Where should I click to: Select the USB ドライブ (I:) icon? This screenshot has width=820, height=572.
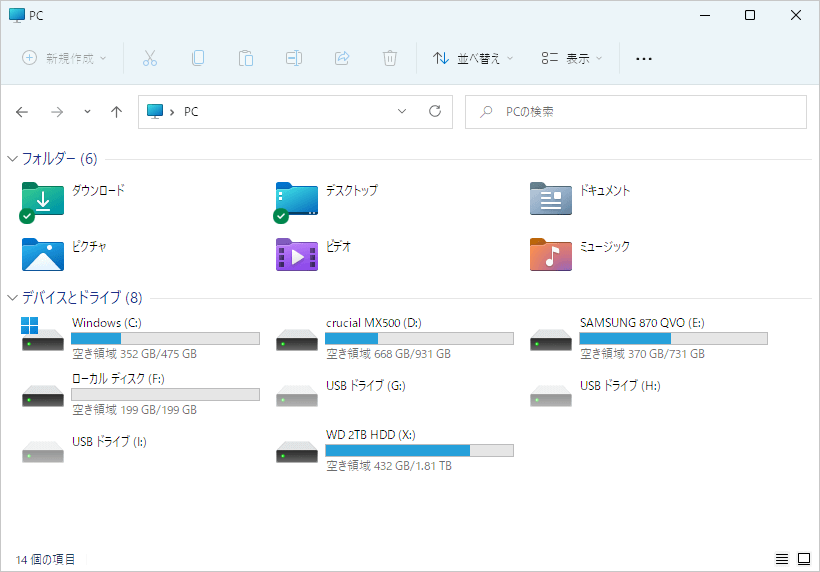point(43,452)
